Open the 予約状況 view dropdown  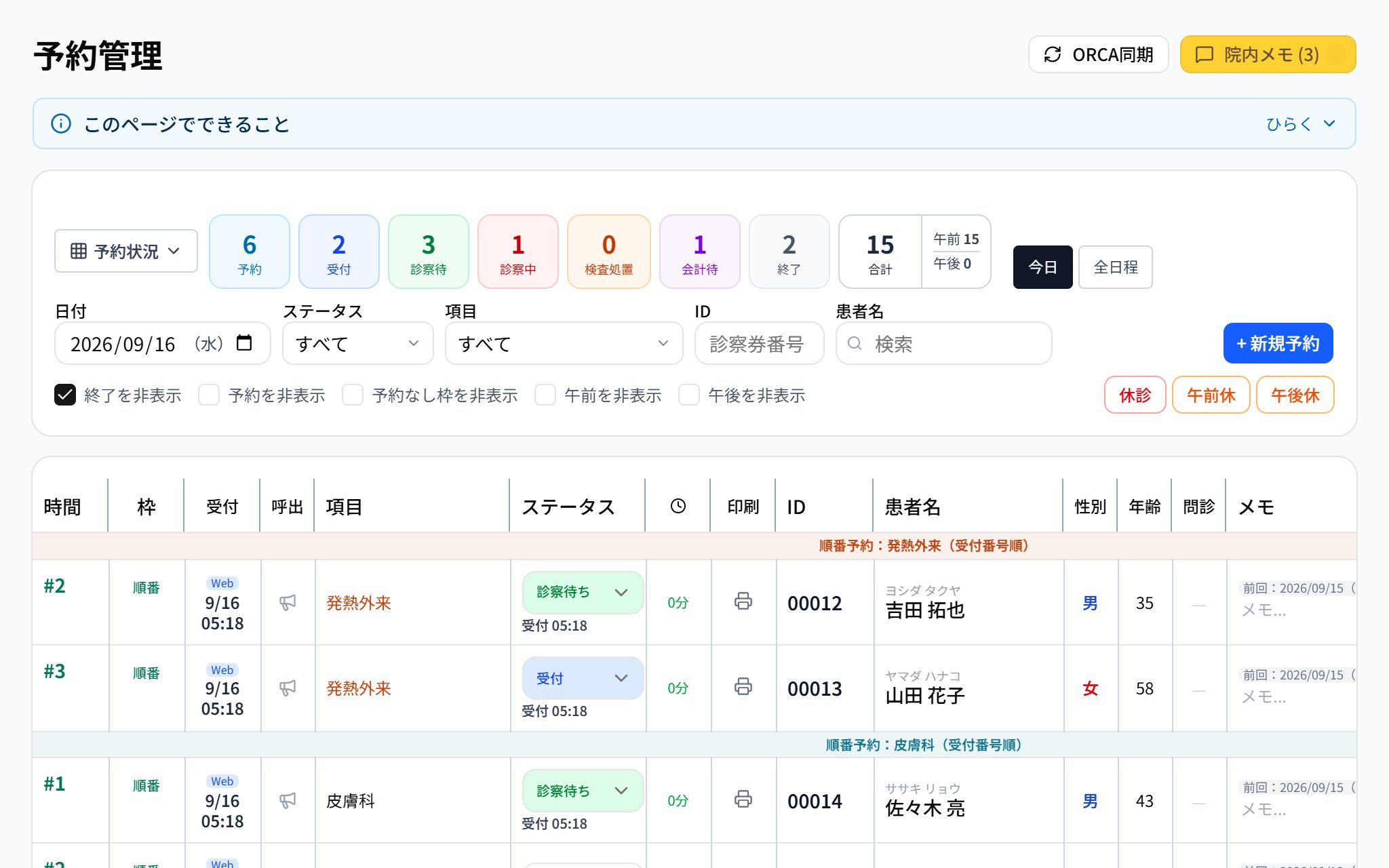[126, 251]
